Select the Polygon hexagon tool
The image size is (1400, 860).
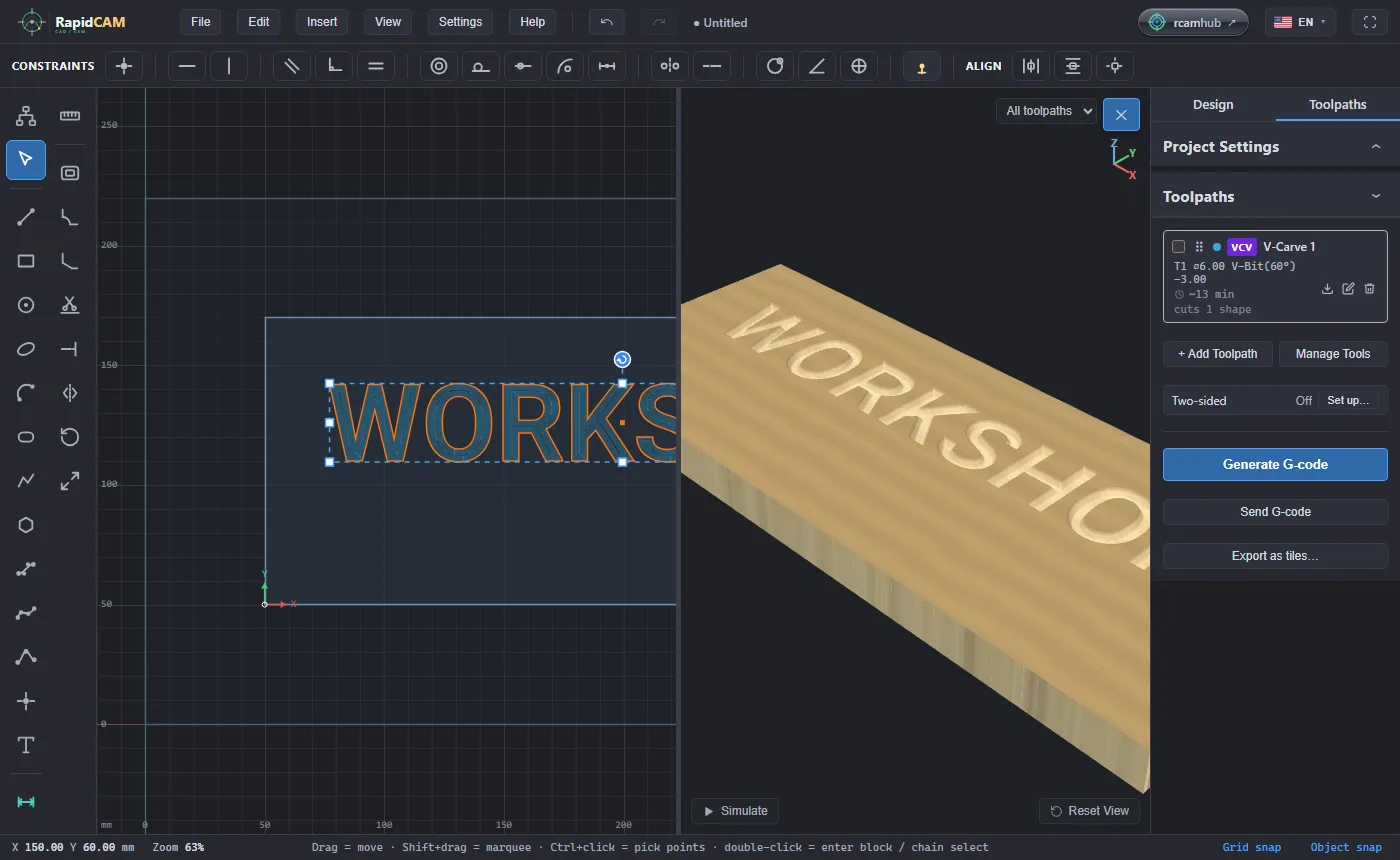coord(26,525)
